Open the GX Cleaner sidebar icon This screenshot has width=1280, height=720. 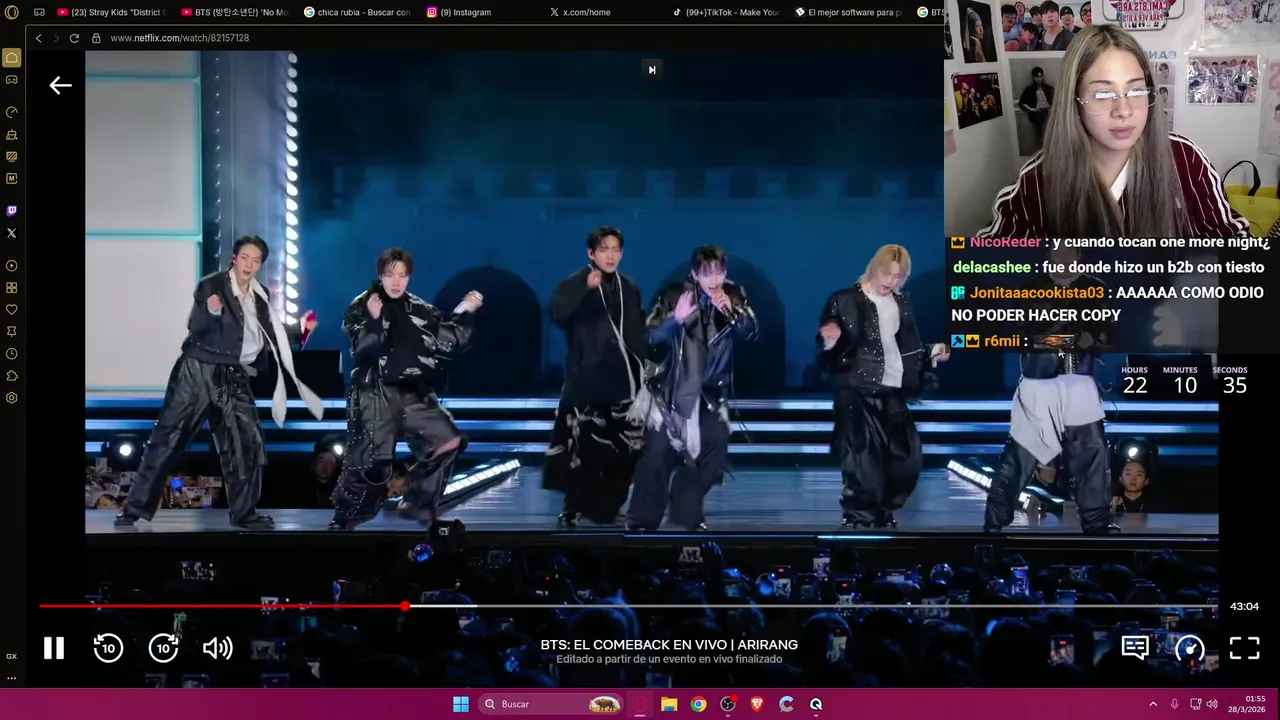(12, 135)
